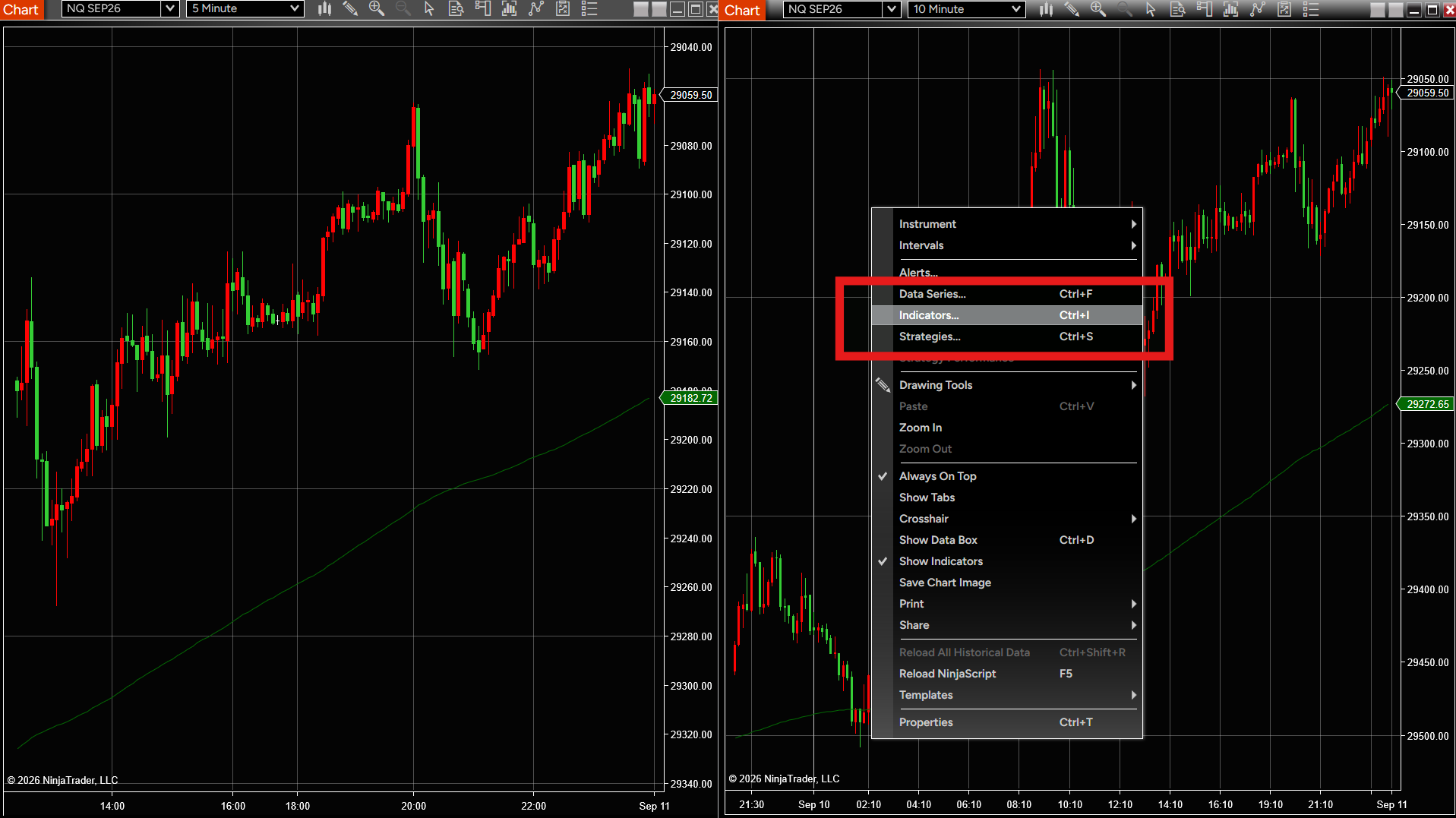The width and height of the screenshot is (1456, 818).
Task: Click NQ SEP26 instrument field in 5 Minute chart
Action: coord(112,9)
